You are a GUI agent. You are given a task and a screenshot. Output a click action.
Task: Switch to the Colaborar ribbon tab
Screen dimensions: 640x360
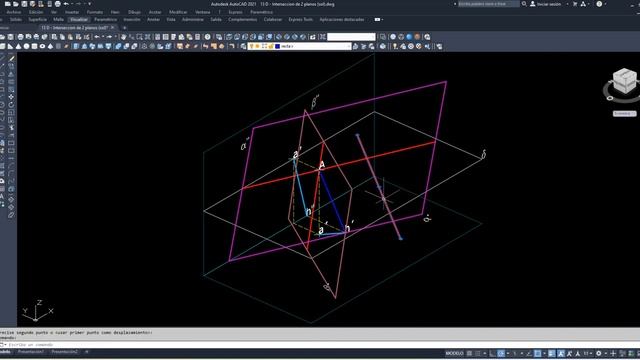pyautogui.click(x=273, y=20)
